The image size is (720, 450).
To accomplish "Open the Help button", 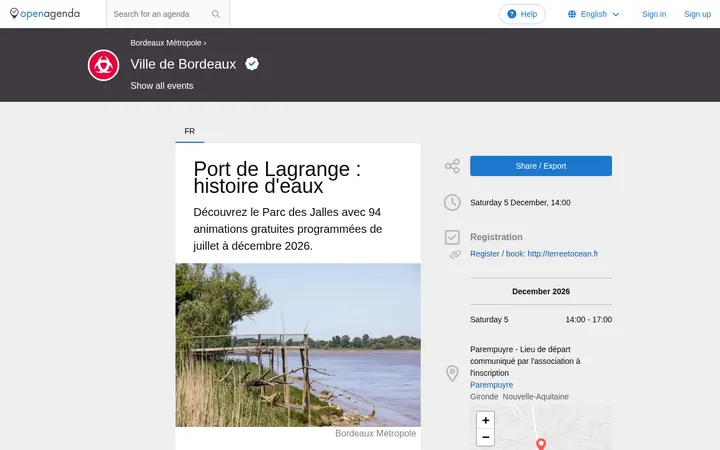I will (522, 14).
